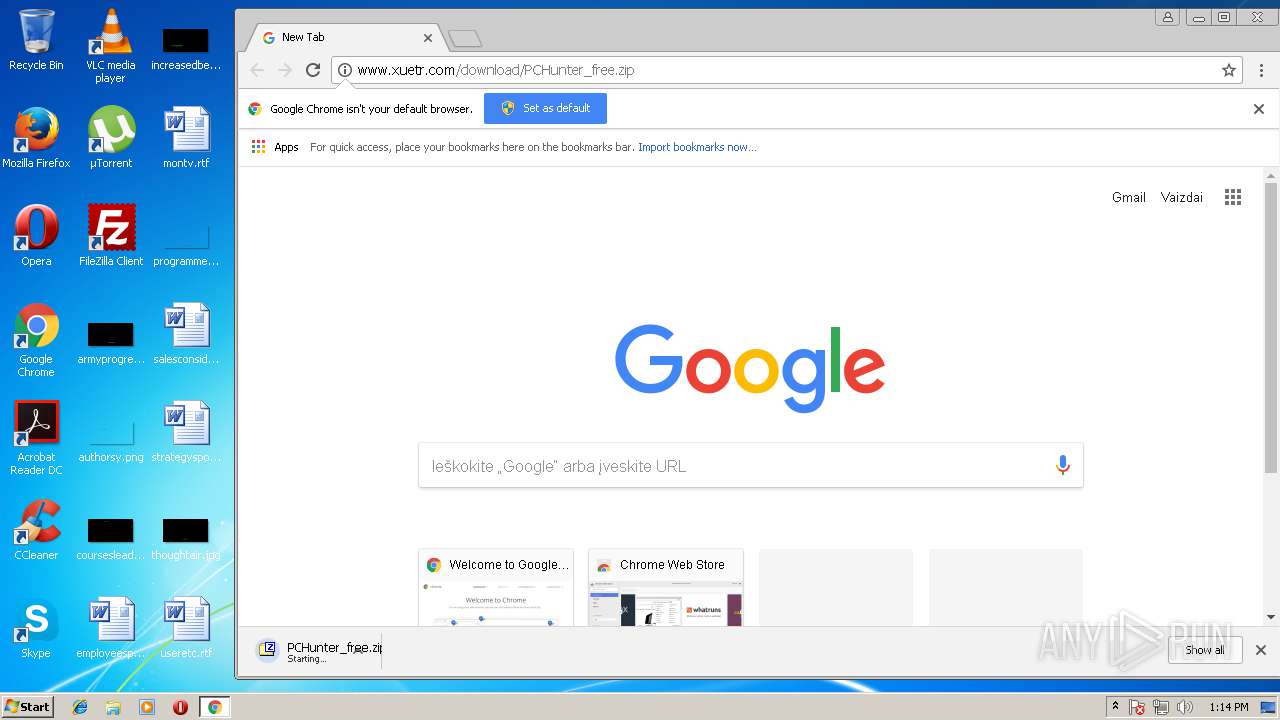Open the Vaizdai images link
Viewport: 1280px width, 720px height.
tap(1182, 197)
